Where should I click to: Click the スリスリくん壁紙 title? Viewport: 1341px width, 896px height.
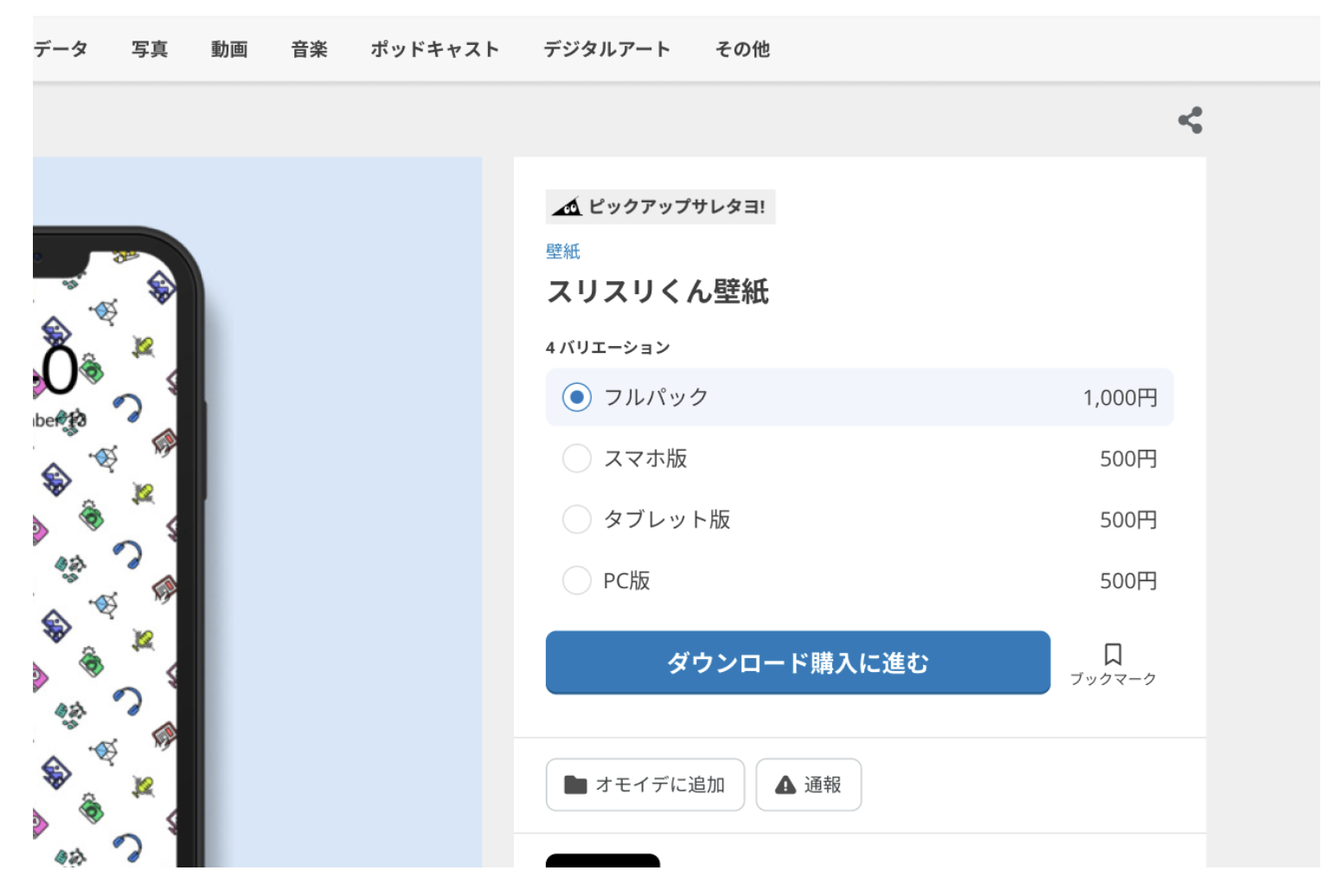tap(658, 291)
